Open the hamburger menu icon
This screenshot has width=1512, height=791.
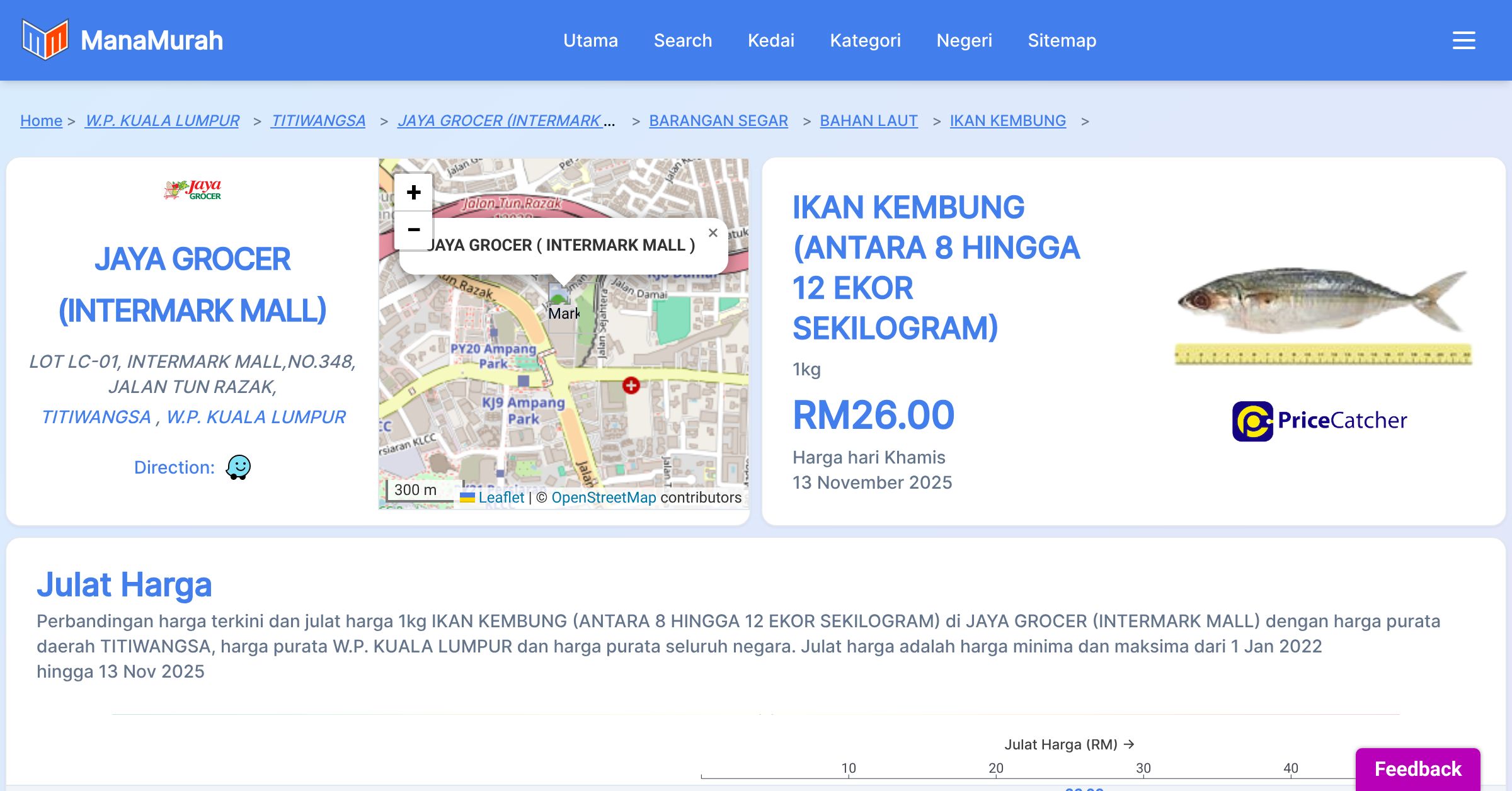1463,40
